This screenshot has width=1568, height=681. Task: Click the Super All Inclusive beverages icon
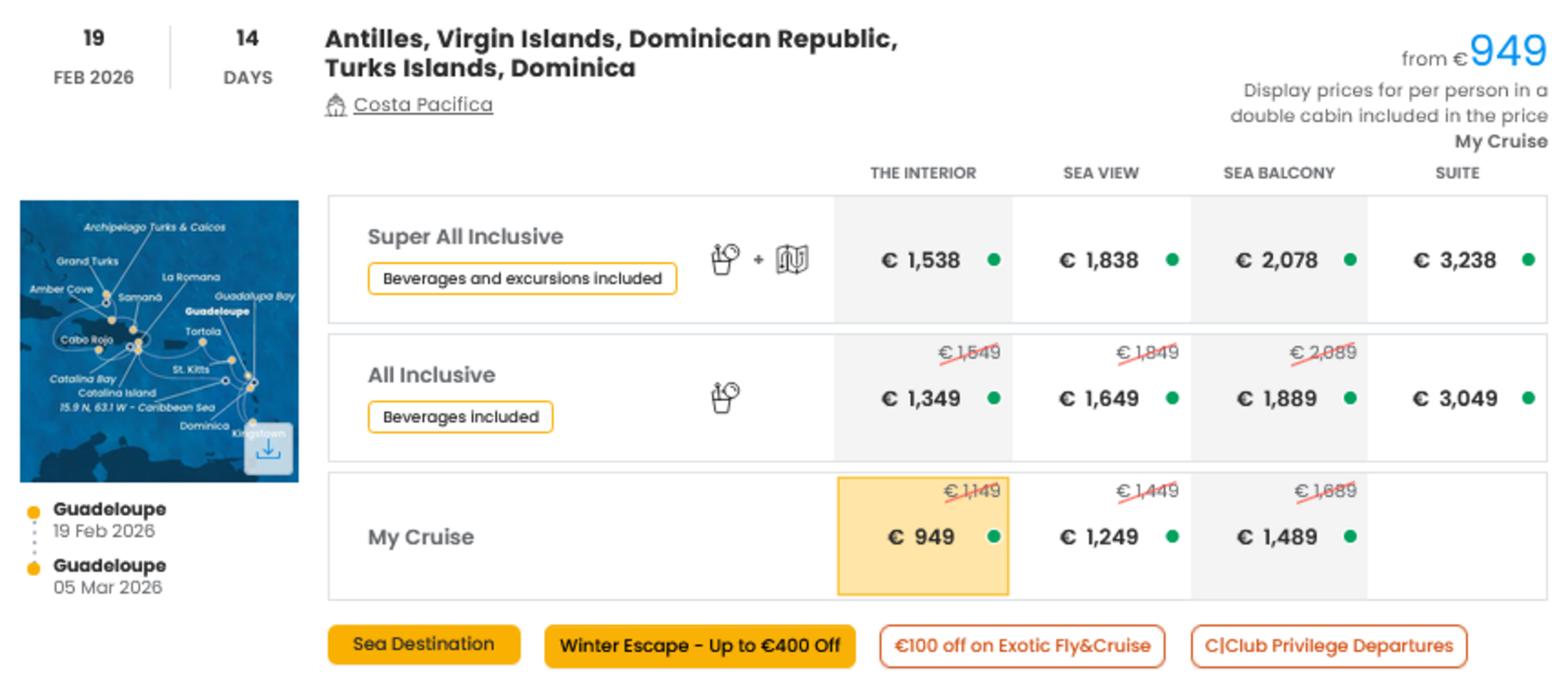click(x=725, y=259)
